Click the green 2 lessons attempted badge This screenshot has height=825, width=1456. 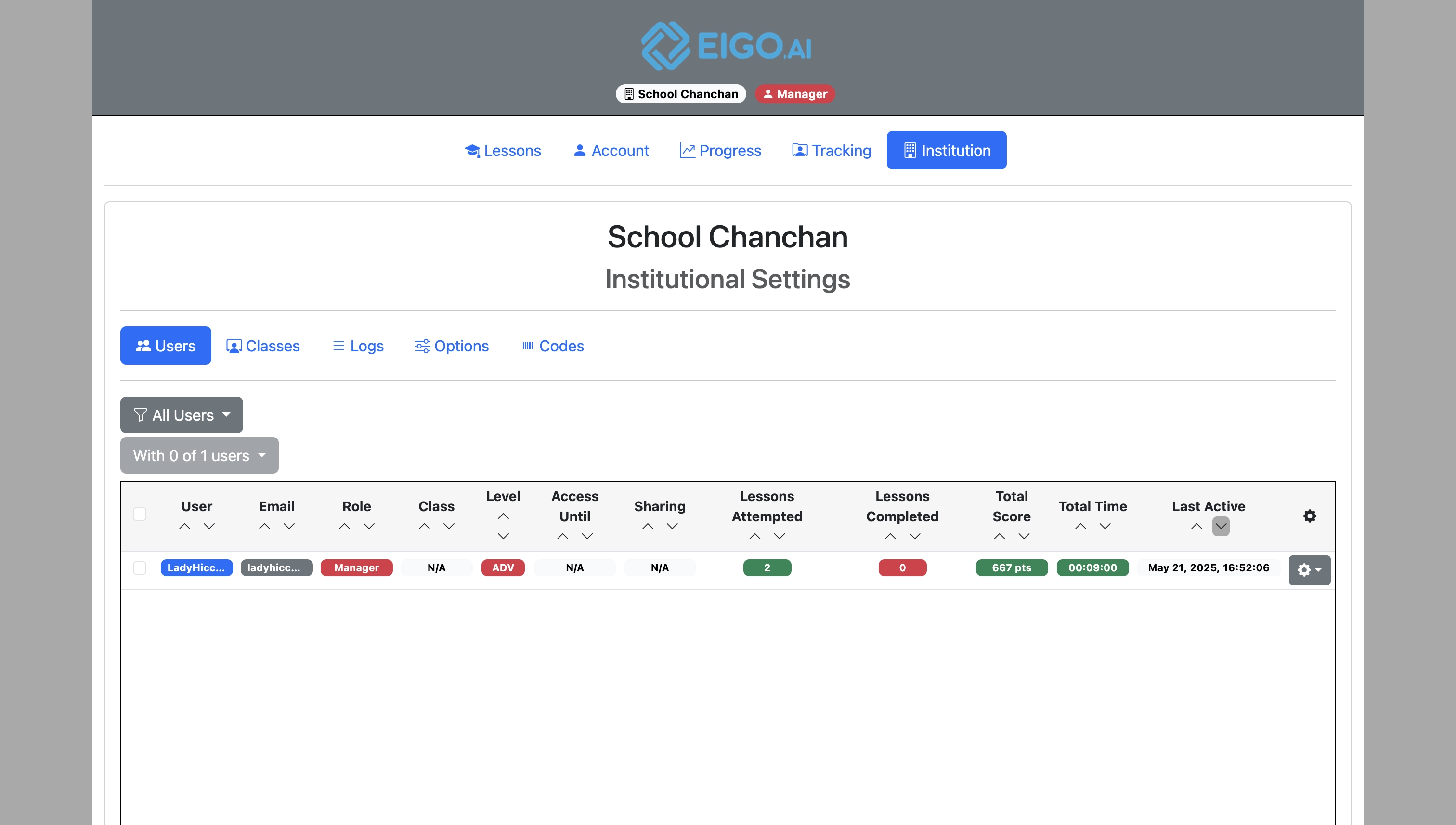point(767,568)
